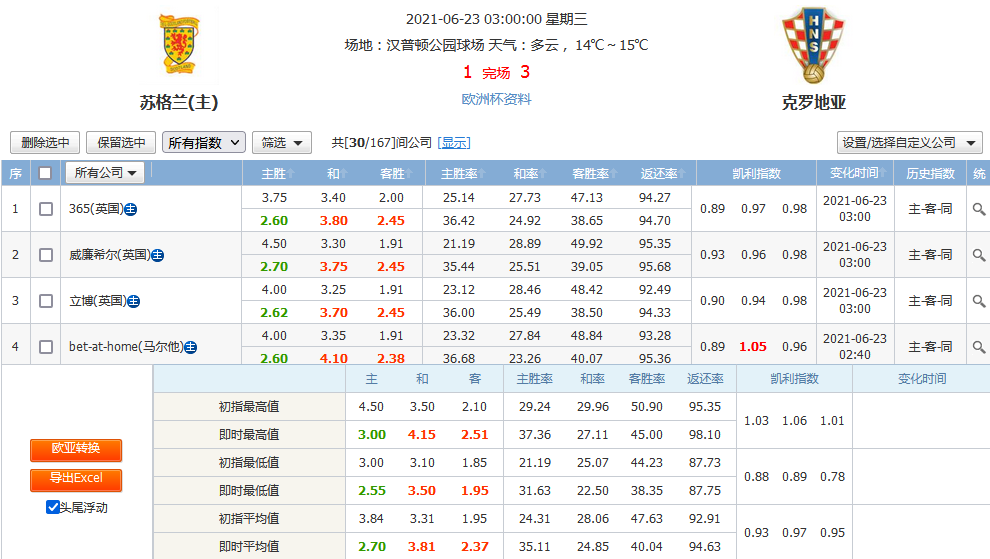Sort by 客胜率 column
The image size is (990, 559).
[x=594, y=174]
